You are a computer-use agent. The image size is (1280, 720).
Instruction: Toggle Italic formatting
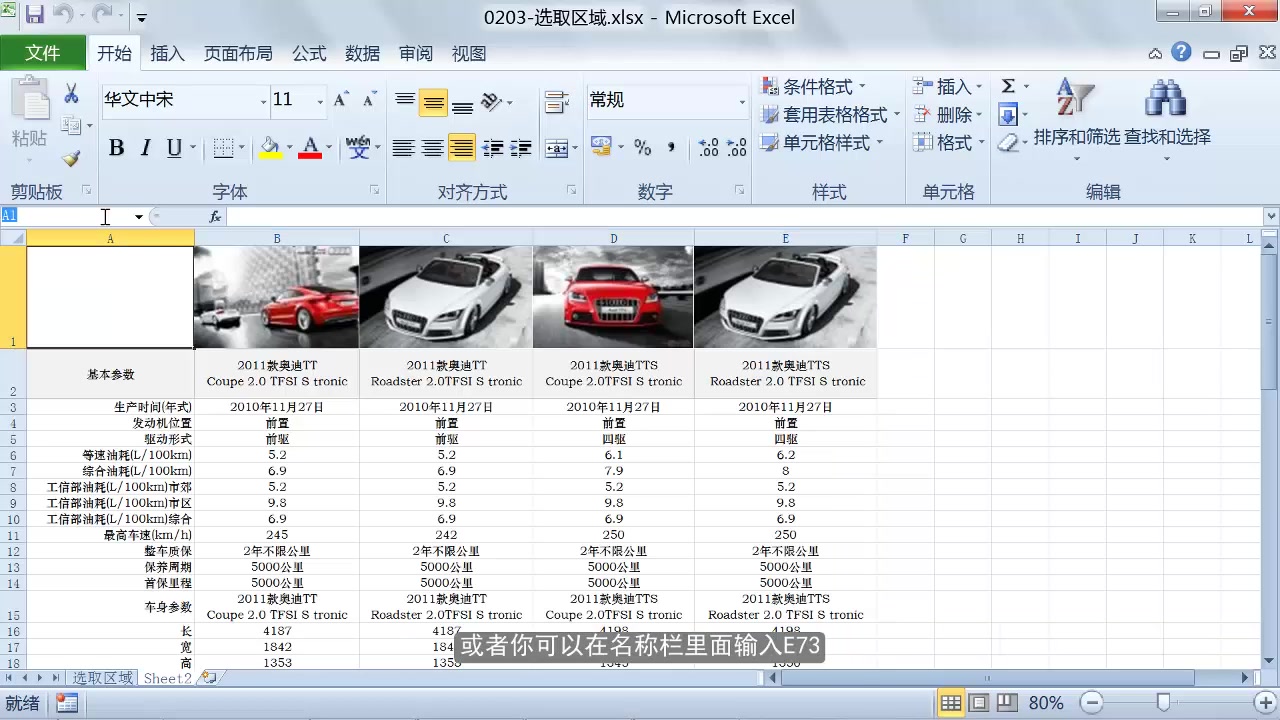(145, 148)
